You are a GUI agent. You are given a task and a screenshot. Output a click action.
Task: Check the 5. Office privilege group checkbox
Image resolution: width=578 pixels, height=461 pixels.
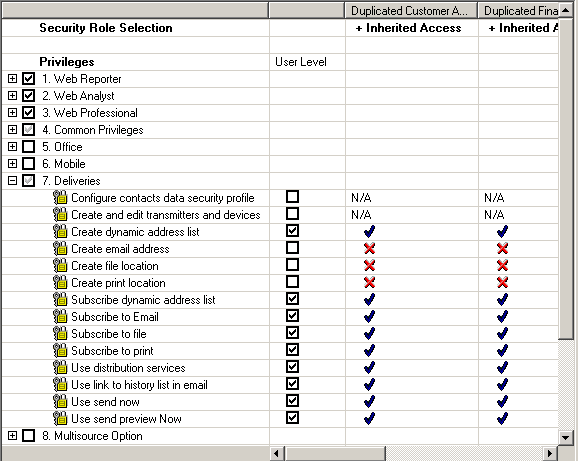point(28,146)
